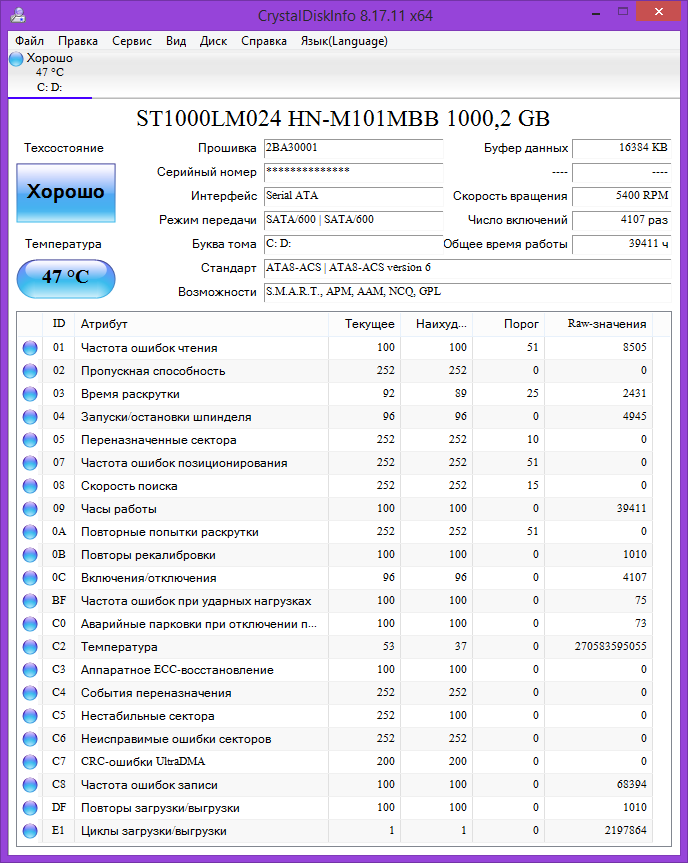Screen dimensions: 688x863
Task: Click raw value 68394 in row C8
Action: tap(632, 784)
